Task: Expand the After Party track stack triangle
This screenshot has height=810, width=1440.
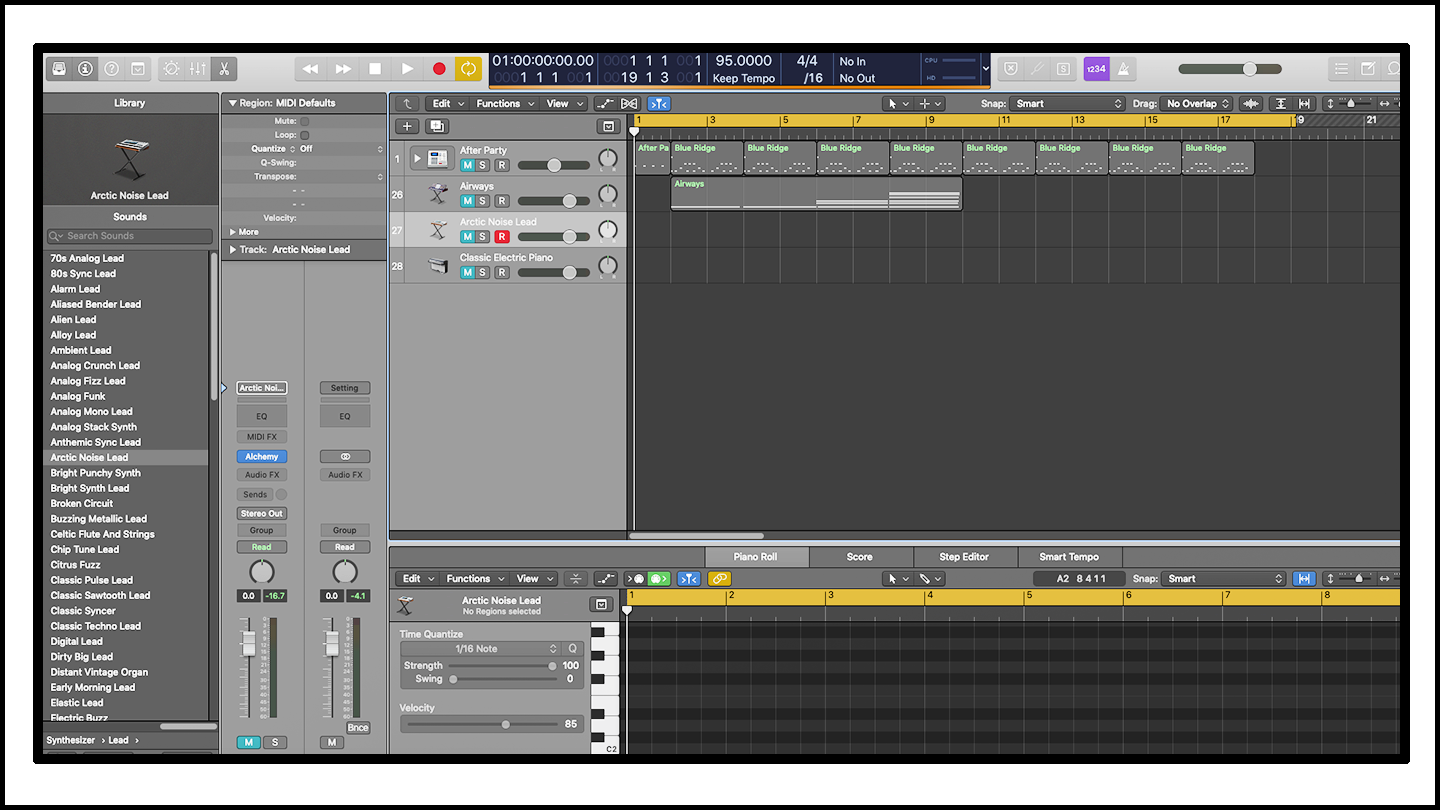Action: (417, 158)
